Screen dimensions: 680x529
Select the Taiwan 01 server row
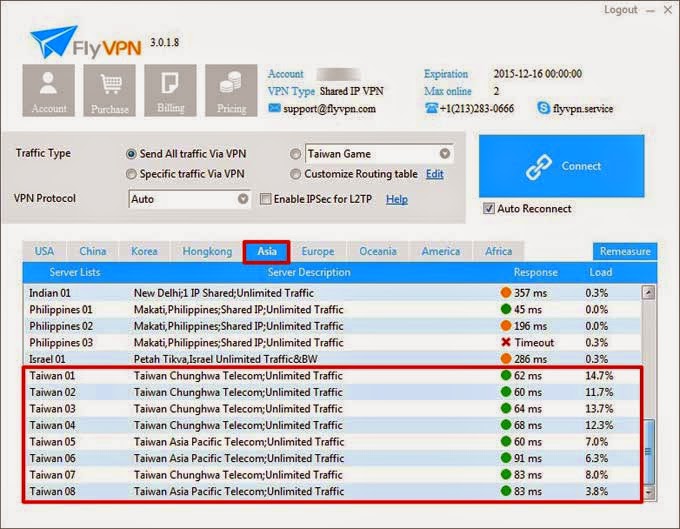(332, 376)
